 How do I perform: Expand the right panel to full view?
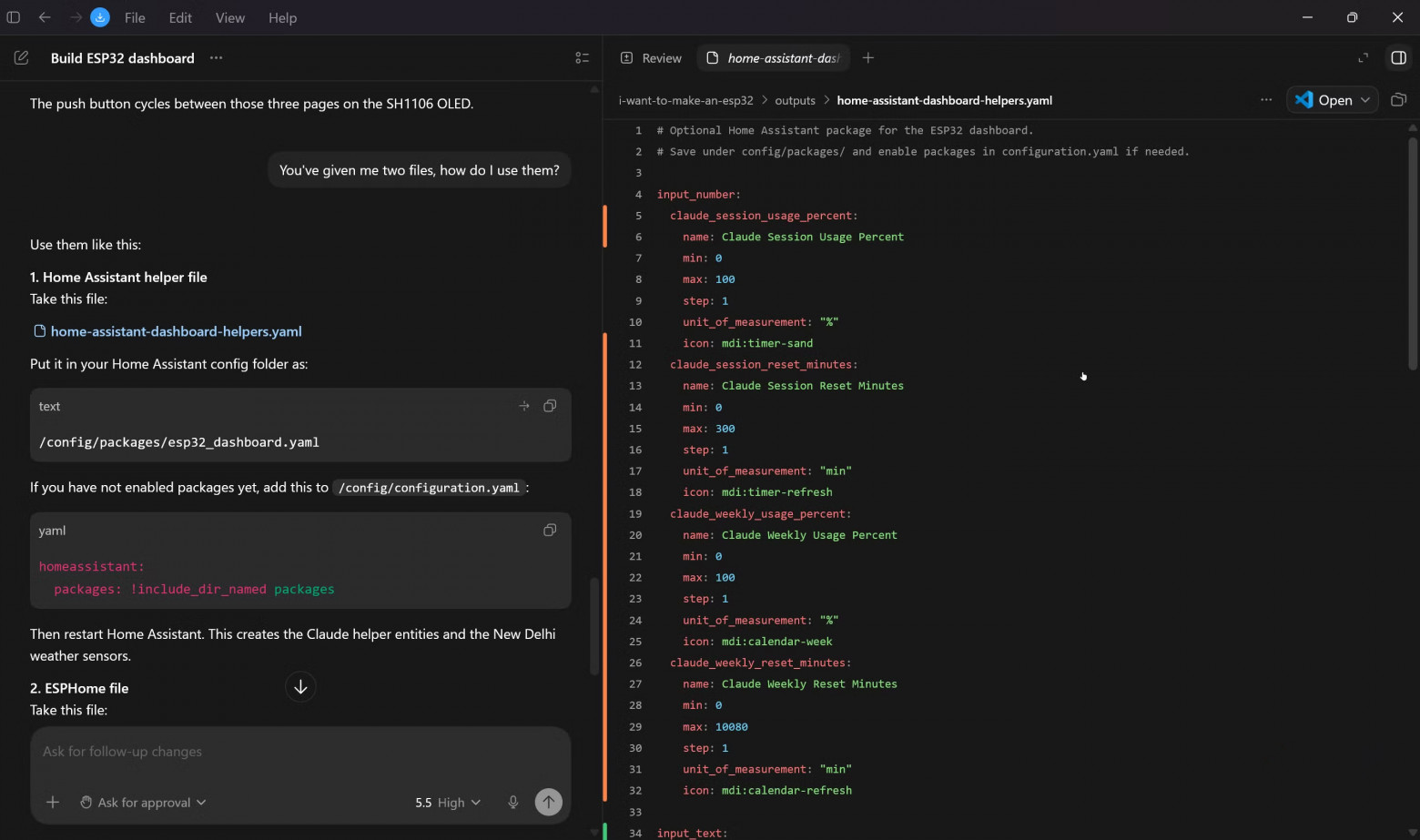1363,57
